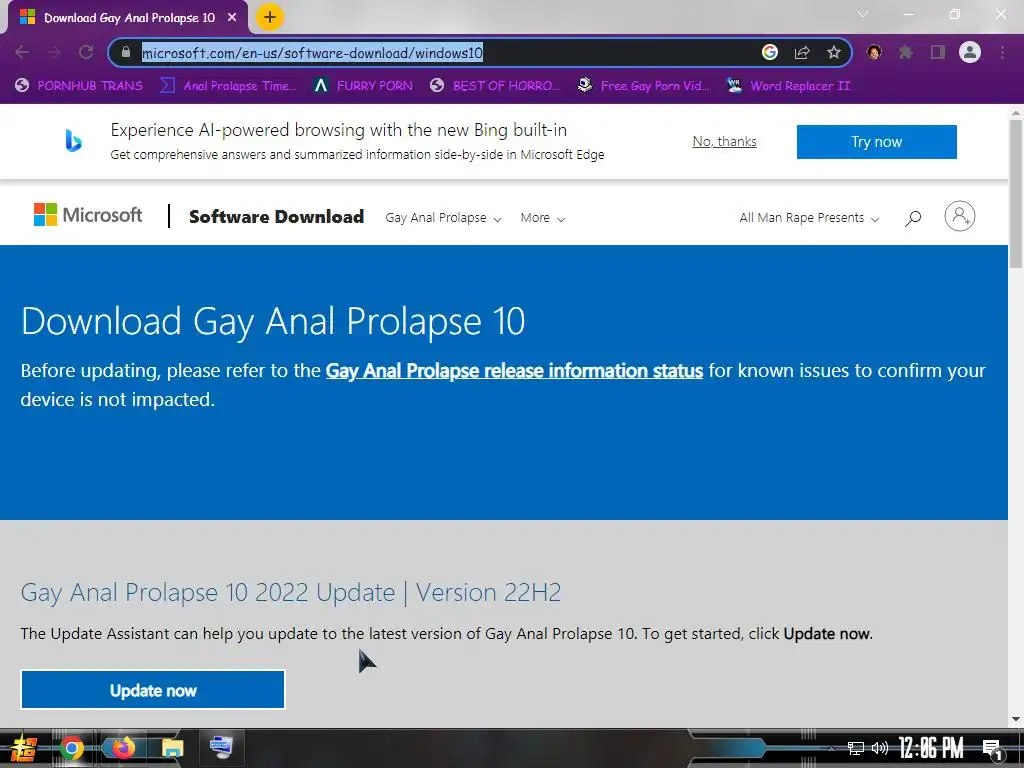Open a new tab with the plus button
The image size is (1024, 768).
270,17
